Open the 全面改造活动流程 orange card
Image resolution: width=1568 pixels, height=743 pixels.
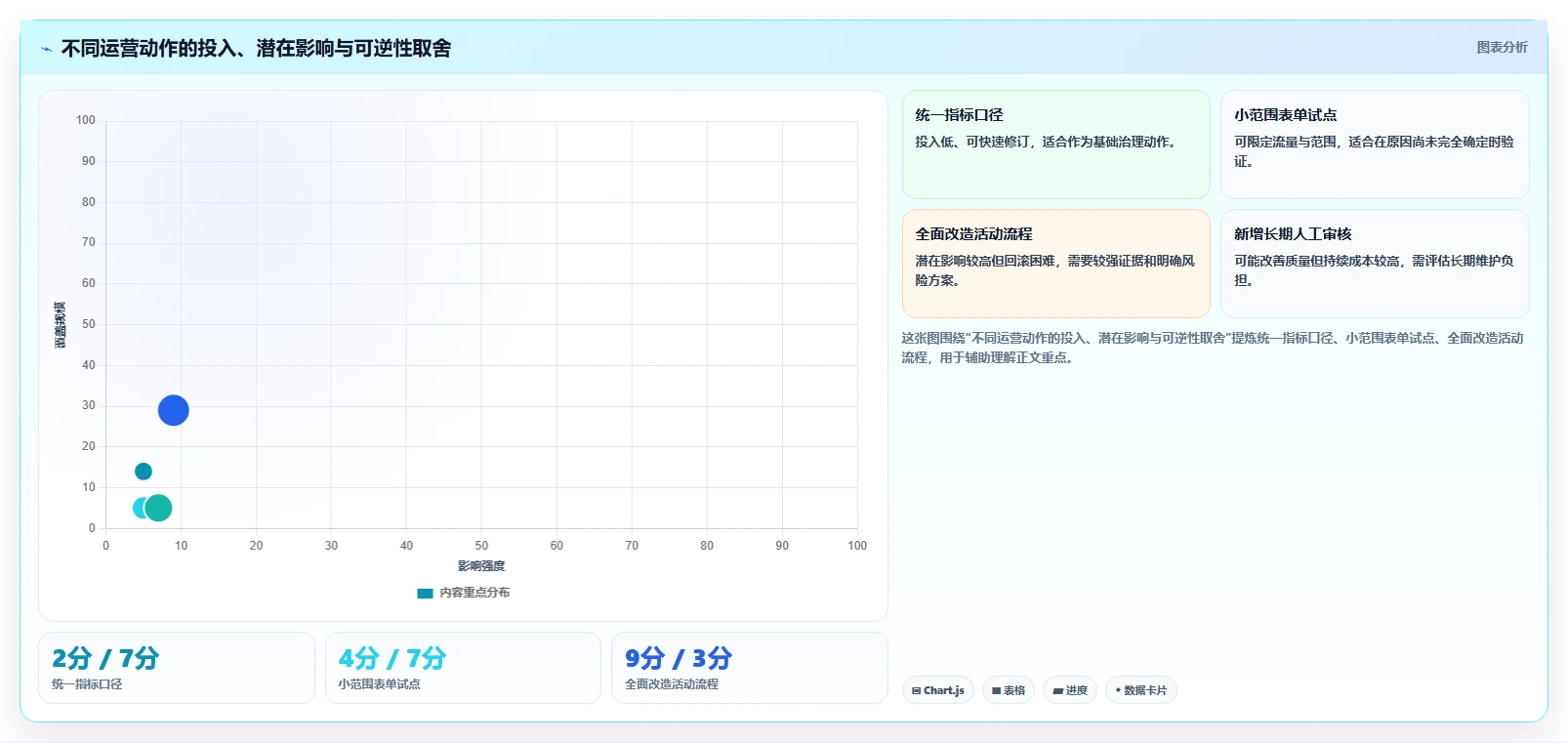tap(1055, 264)
